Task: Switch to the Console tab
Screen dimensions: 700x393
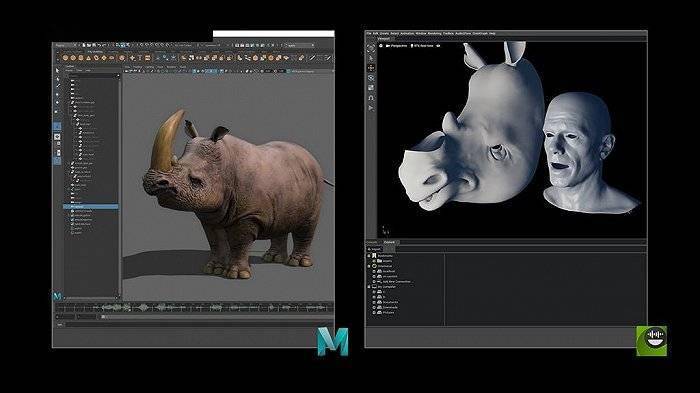Action: tap(371, 242)
